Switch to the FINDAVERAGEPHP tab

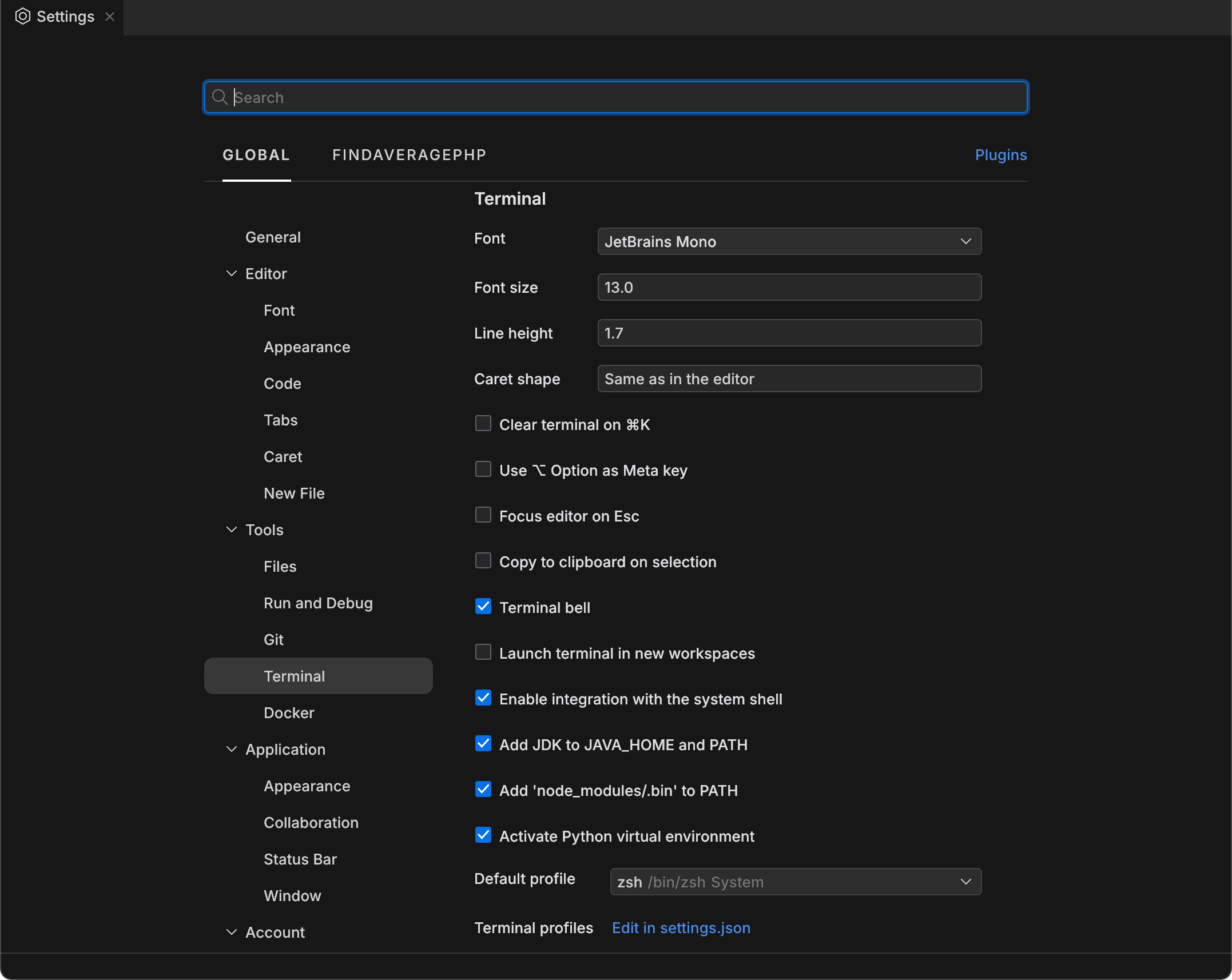click(409, 155)
